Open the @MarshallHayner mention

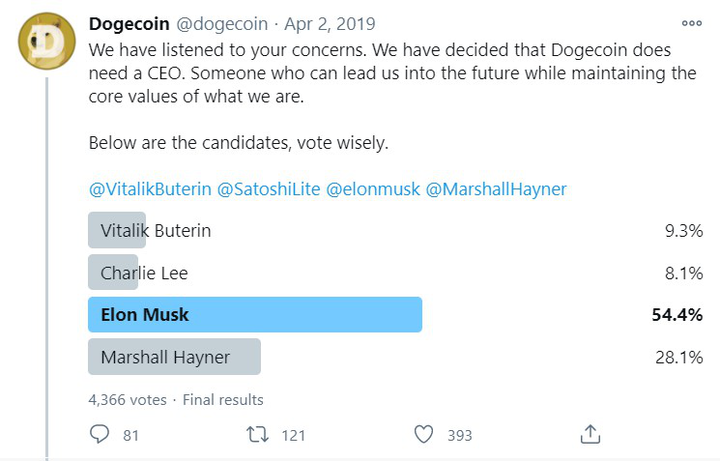click(x=496, y=189)
